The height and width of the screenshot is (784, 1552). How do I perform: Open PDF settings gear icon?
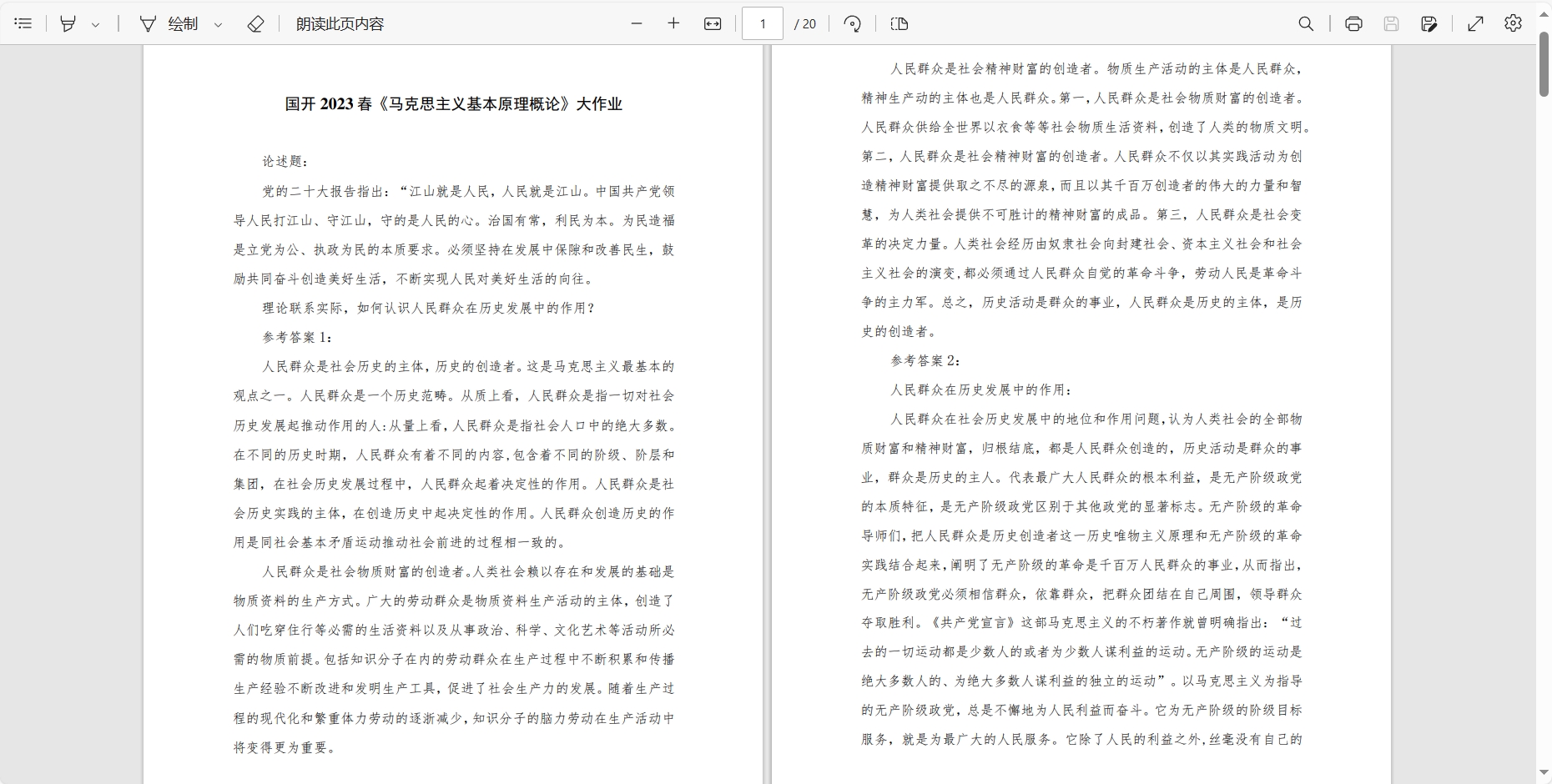coord(1513,23)
